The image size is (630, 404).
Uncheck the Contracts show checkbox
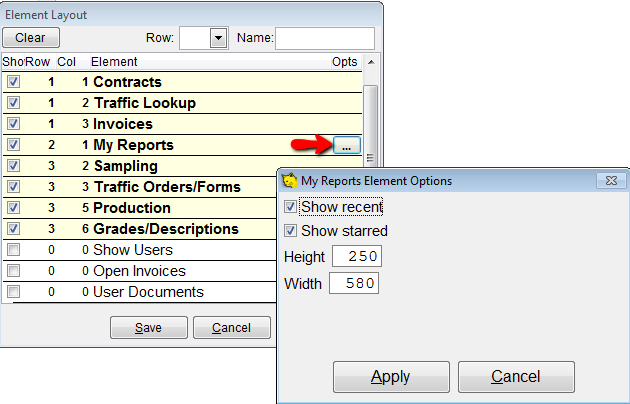[13, 82]
